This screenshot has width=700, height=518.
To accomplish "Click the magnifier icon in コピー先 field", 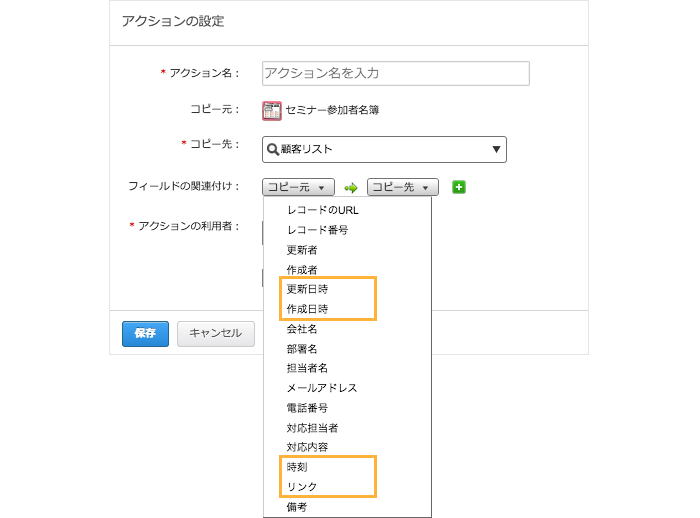I will coord(272,150).
